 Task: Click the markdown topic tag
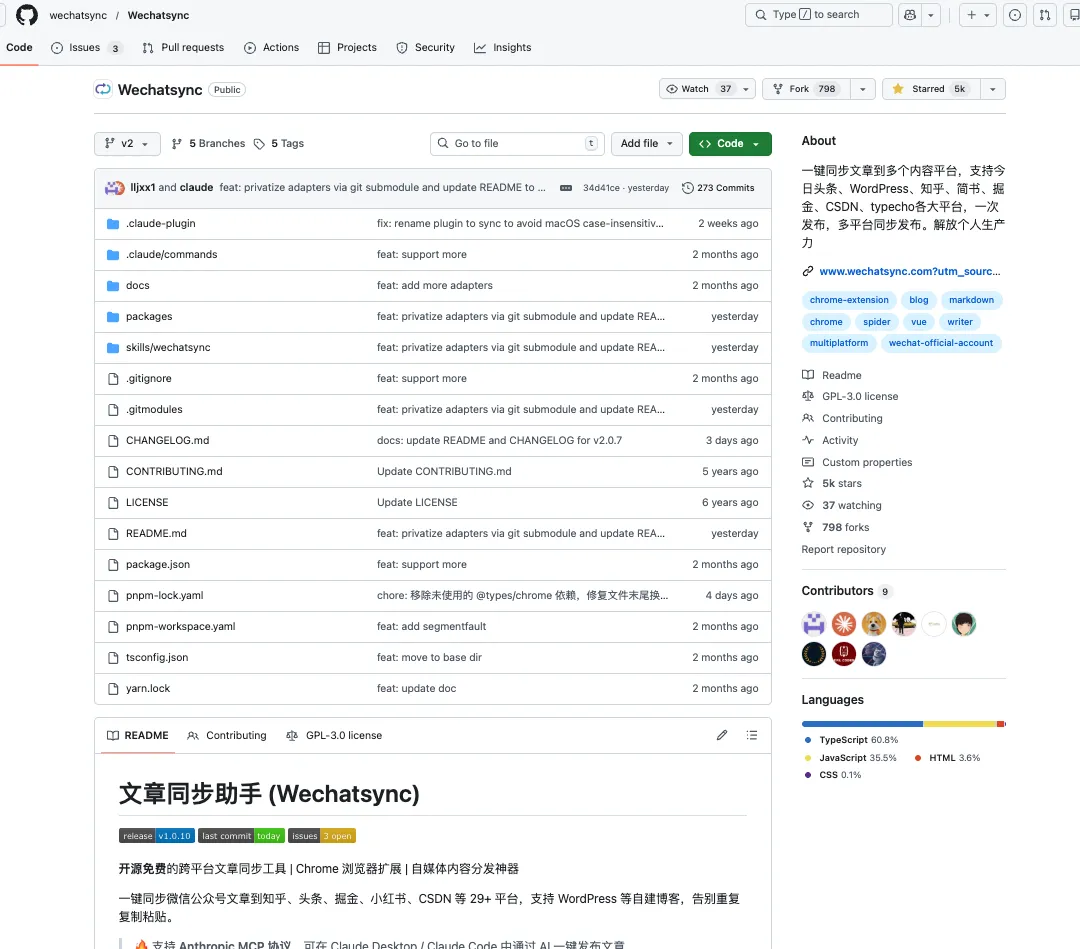(971, 300)
